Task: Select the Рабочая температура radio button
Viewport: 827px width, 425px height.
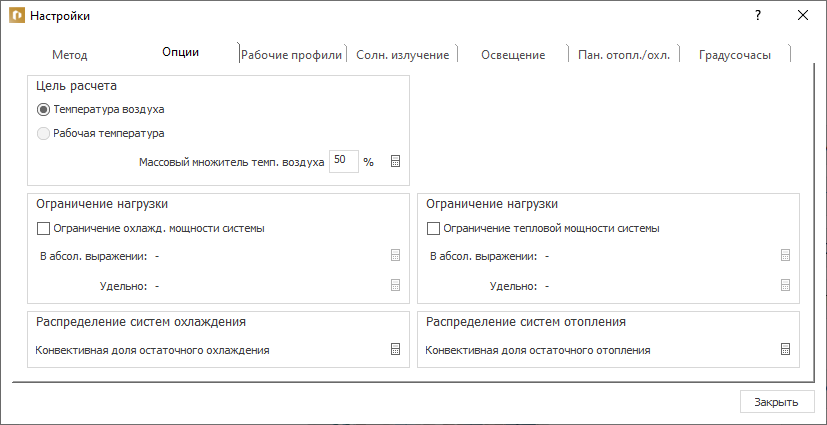Action: click(x=44, y=133)
